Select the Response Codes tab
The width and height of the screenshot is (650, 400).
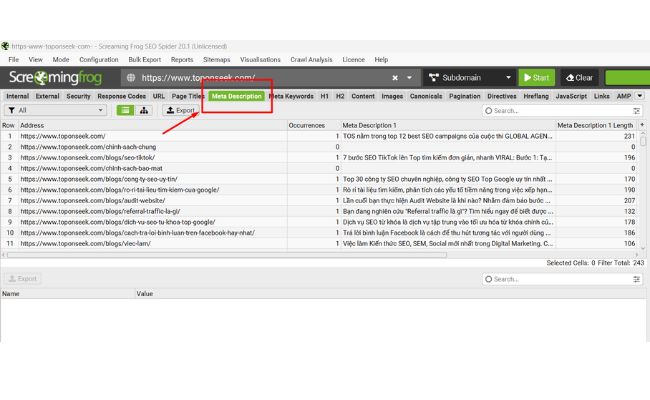(x=121, y=96)
